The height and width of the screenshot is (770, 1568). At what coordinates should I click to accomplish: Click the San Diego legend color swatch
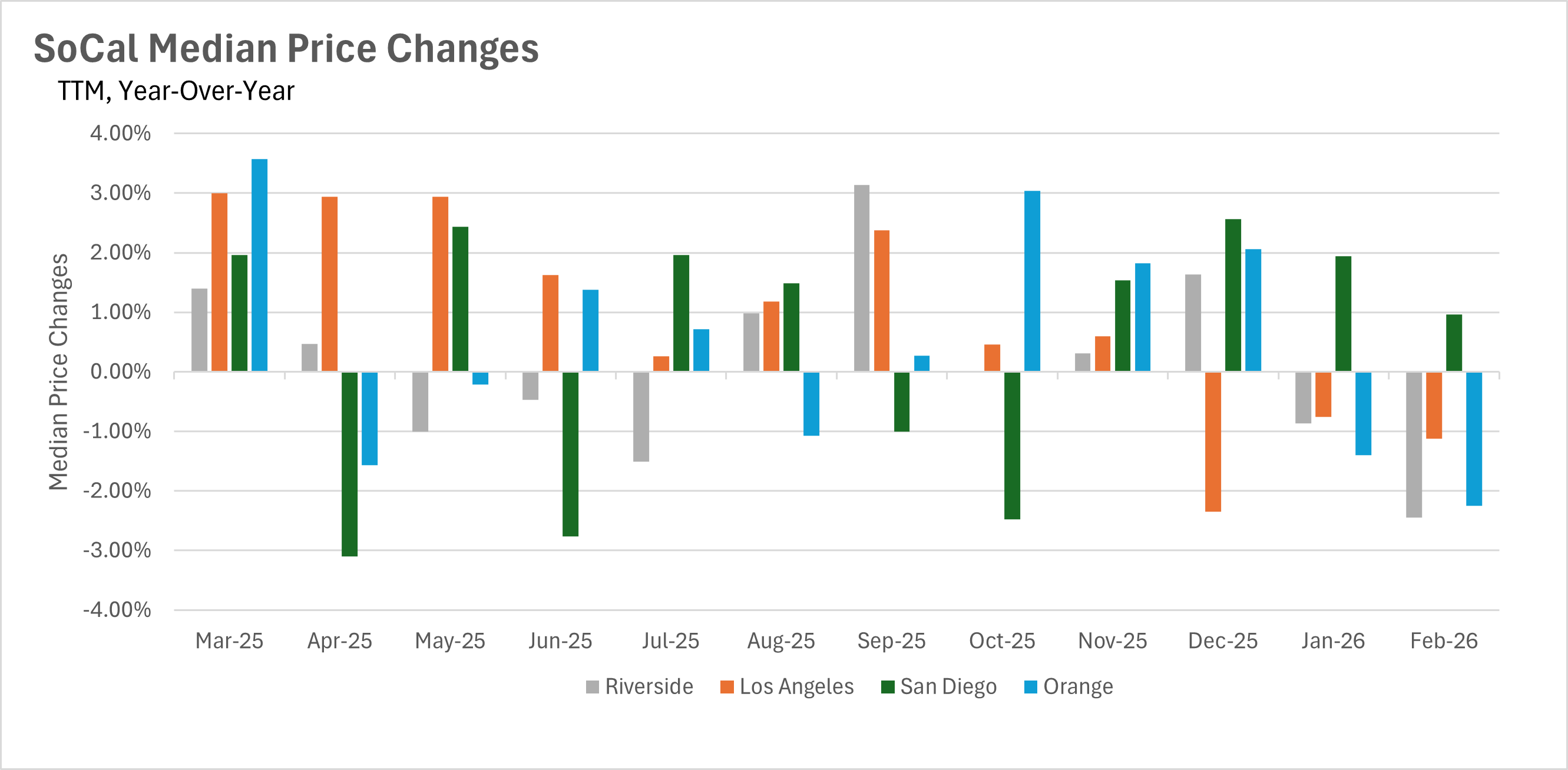pos(888,687)
